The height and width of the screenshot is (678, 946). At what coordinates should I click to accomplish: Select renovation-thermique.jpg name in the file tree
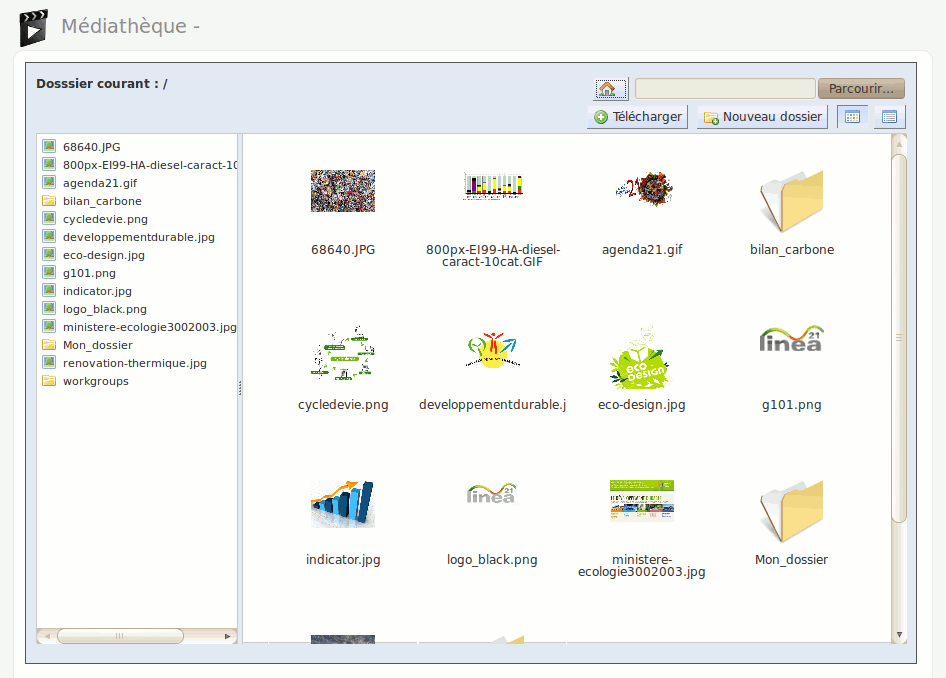[135, 363]
